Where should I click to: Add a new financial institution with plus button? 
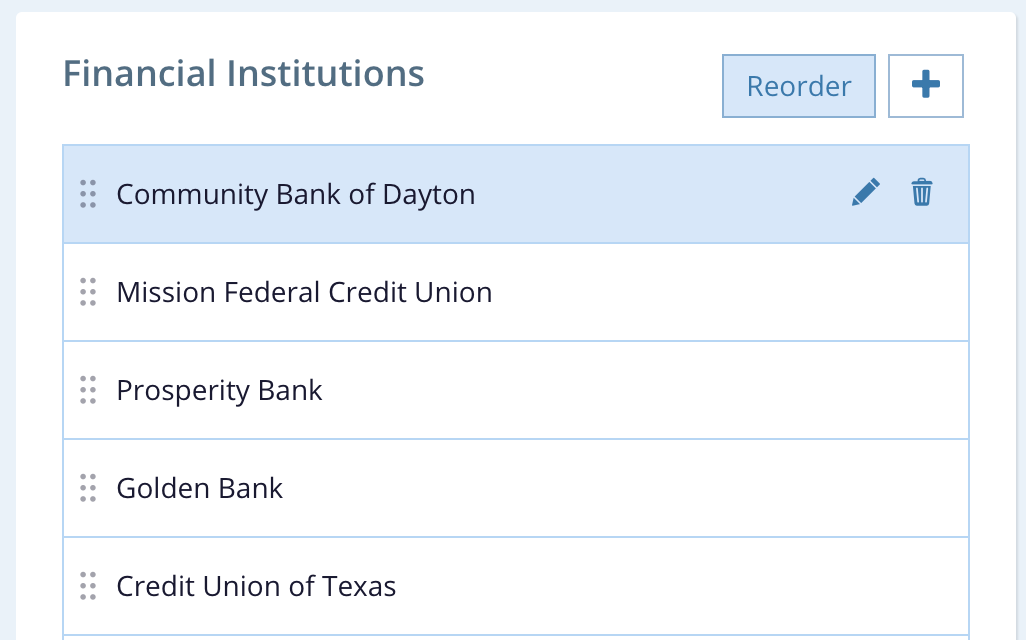(925, 86)
